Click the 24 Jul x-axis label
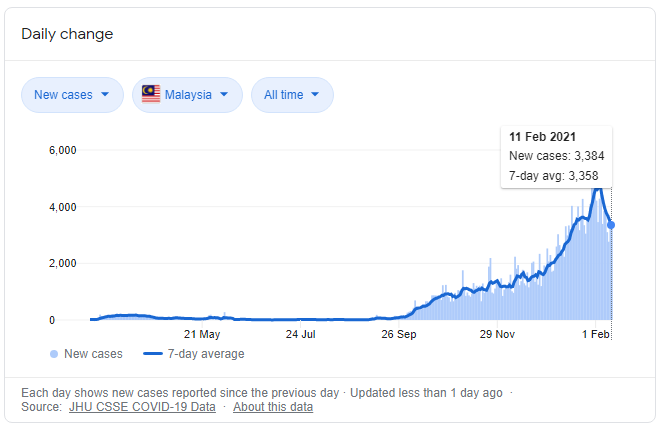Image resolution: width=662 pixels, height=430 pixels. (300, 334)
